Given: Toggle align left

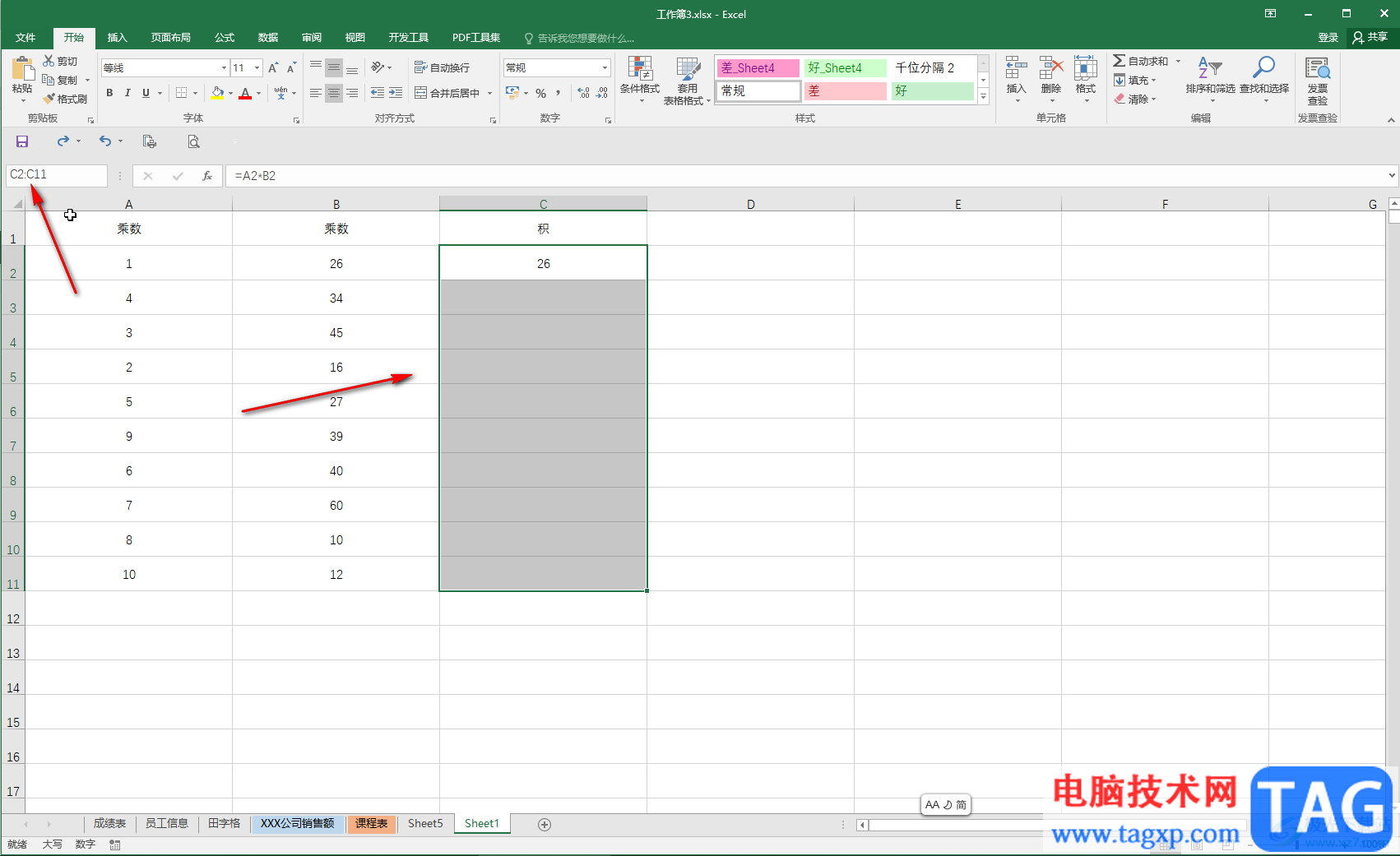Looking at the screenshot, I should tap(316, 93).
